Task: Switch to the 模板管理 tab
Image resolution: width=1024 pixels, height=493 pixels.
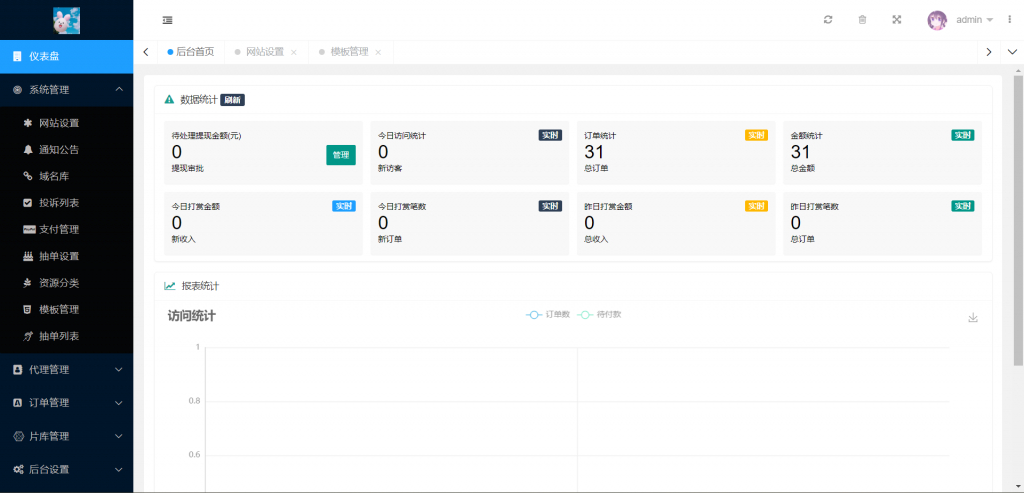Action: tap(349, 52)
